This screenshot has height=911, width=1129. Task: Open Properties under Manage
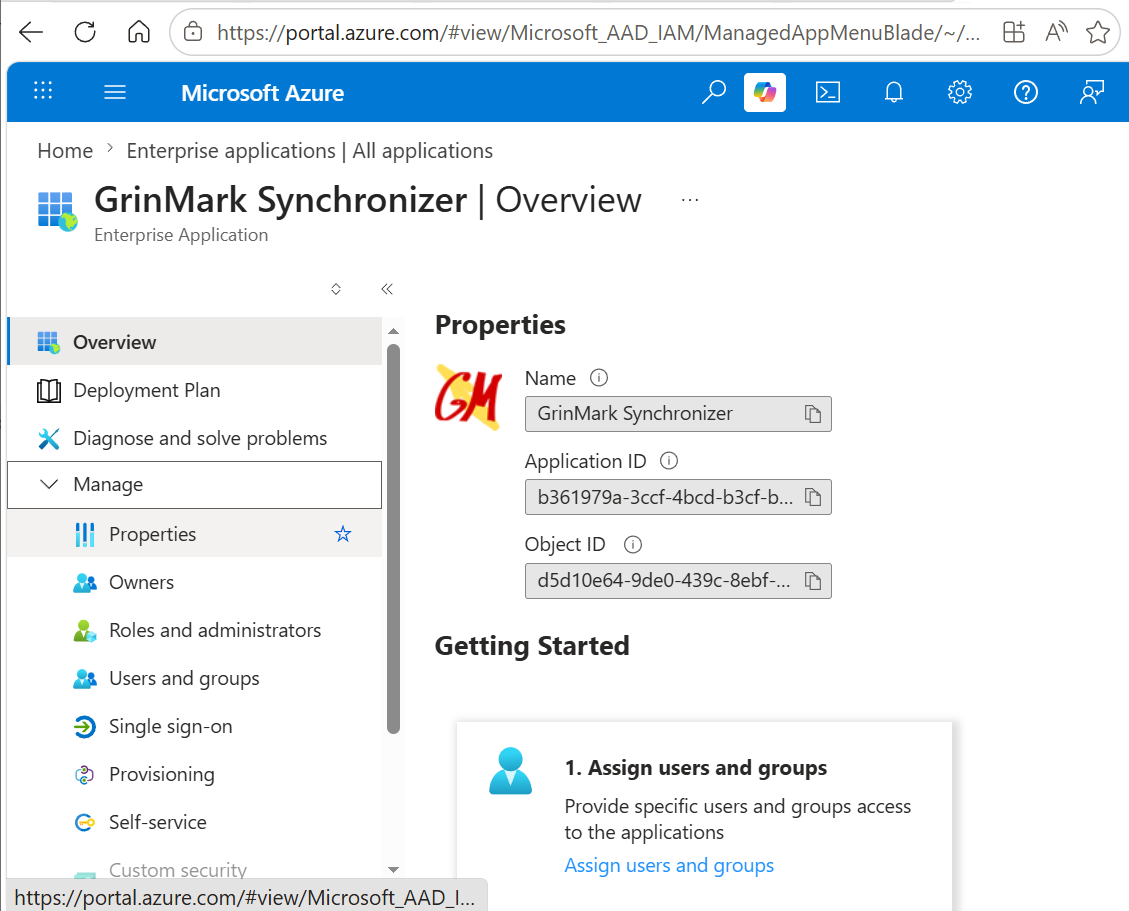click(194, 534)
